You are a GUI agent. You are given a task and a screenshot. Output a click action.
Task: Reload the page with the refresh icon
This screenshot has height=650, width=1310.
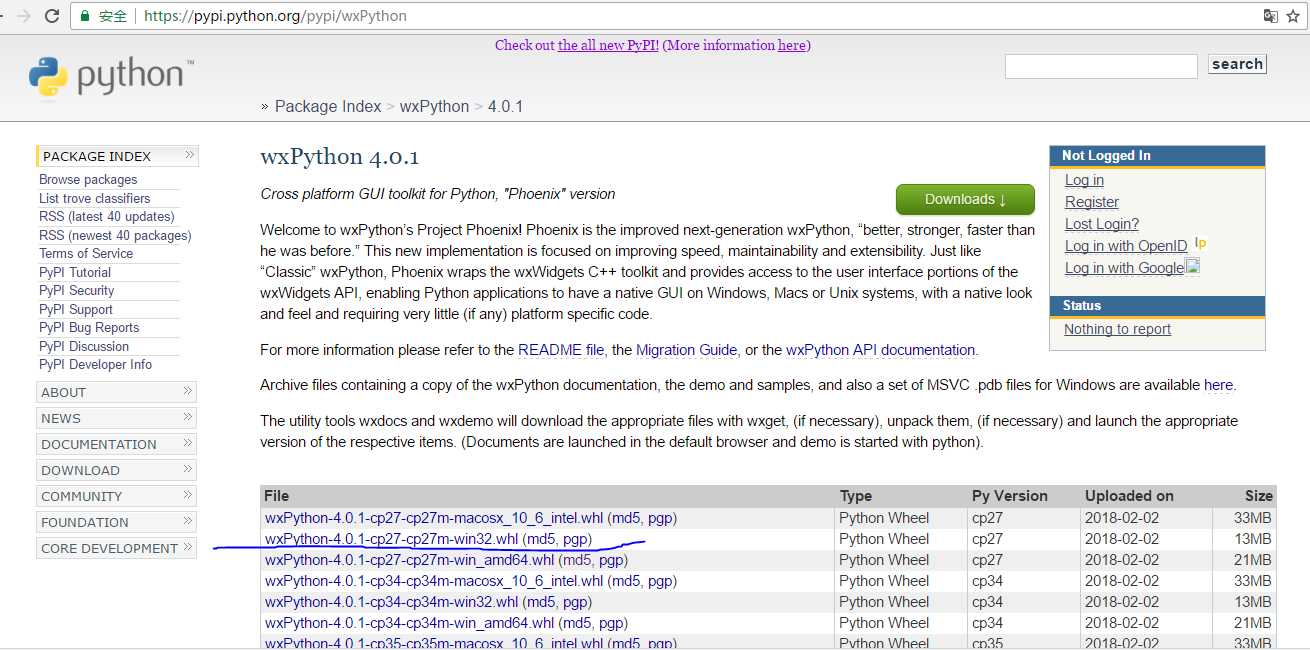52,16
